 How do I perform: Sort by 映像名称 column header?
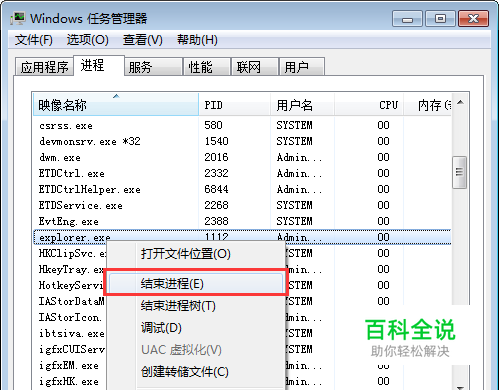[x=116, y=105]
